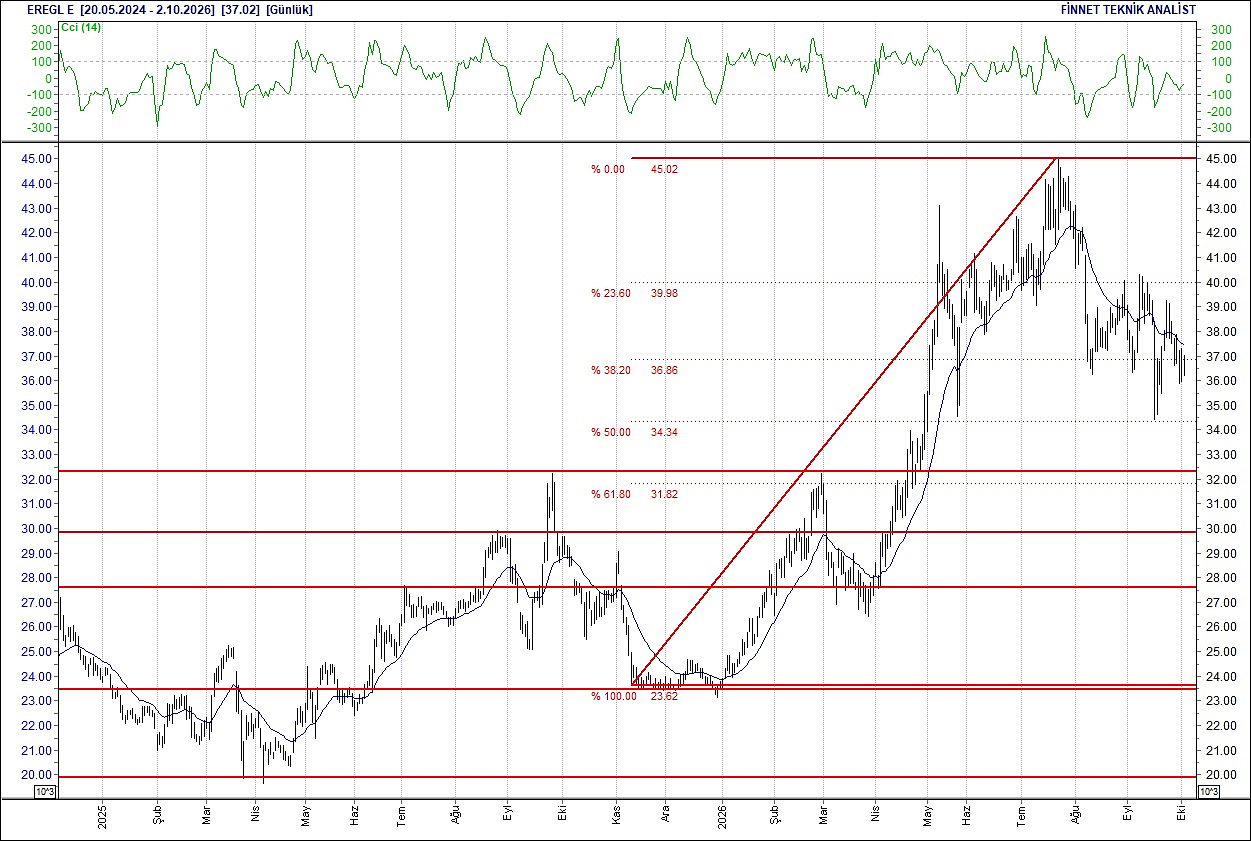Click 45.00 on the left price axis
This screenshot has width=1251, height=841.
[35, 159]
